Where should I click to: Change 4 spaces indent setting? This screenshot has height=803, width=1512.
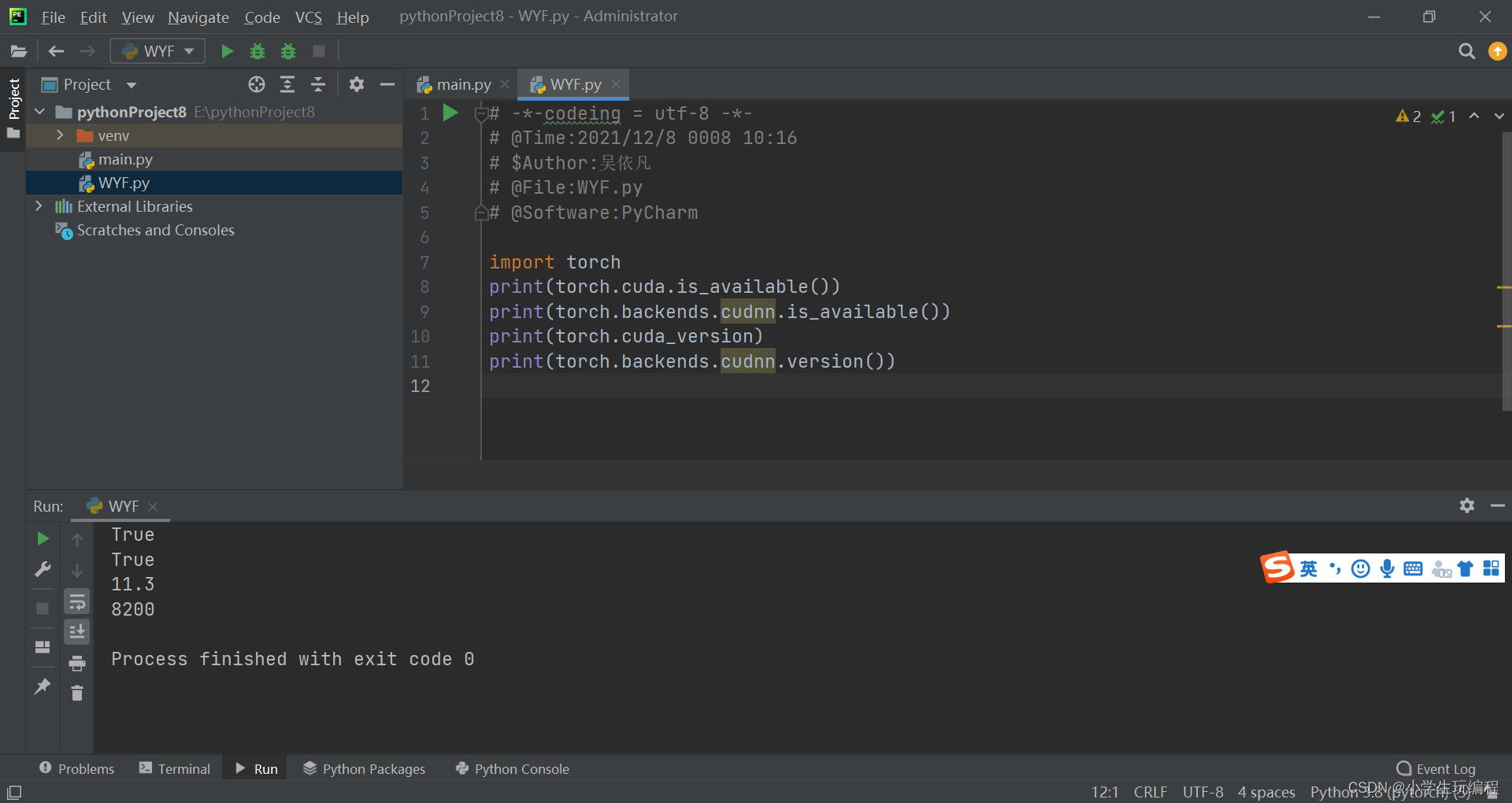[x=1266, y=792]
